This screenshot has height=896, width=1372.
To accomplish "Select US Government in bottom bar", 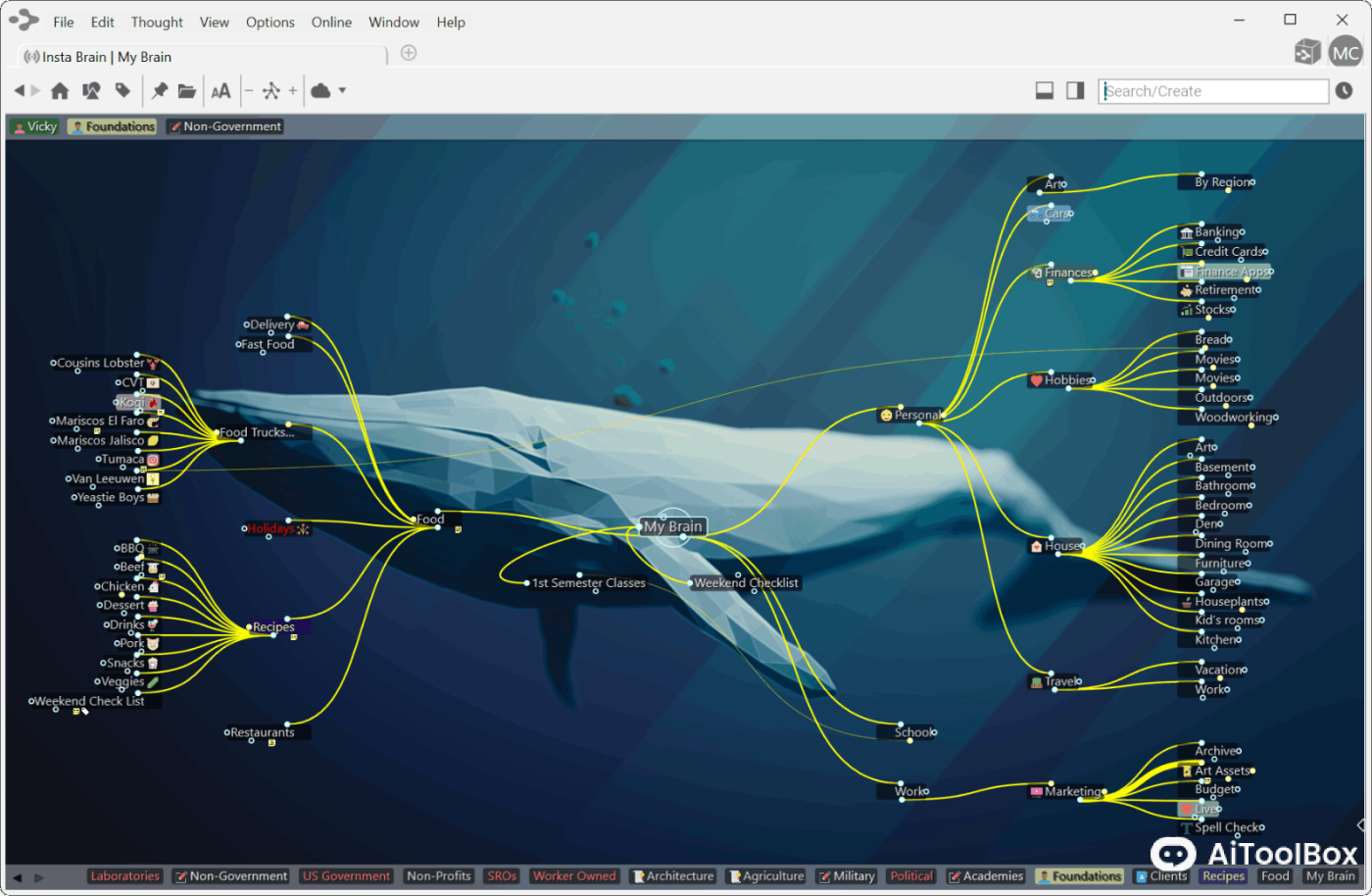I will pyautogui.click(x=346, y=876).
